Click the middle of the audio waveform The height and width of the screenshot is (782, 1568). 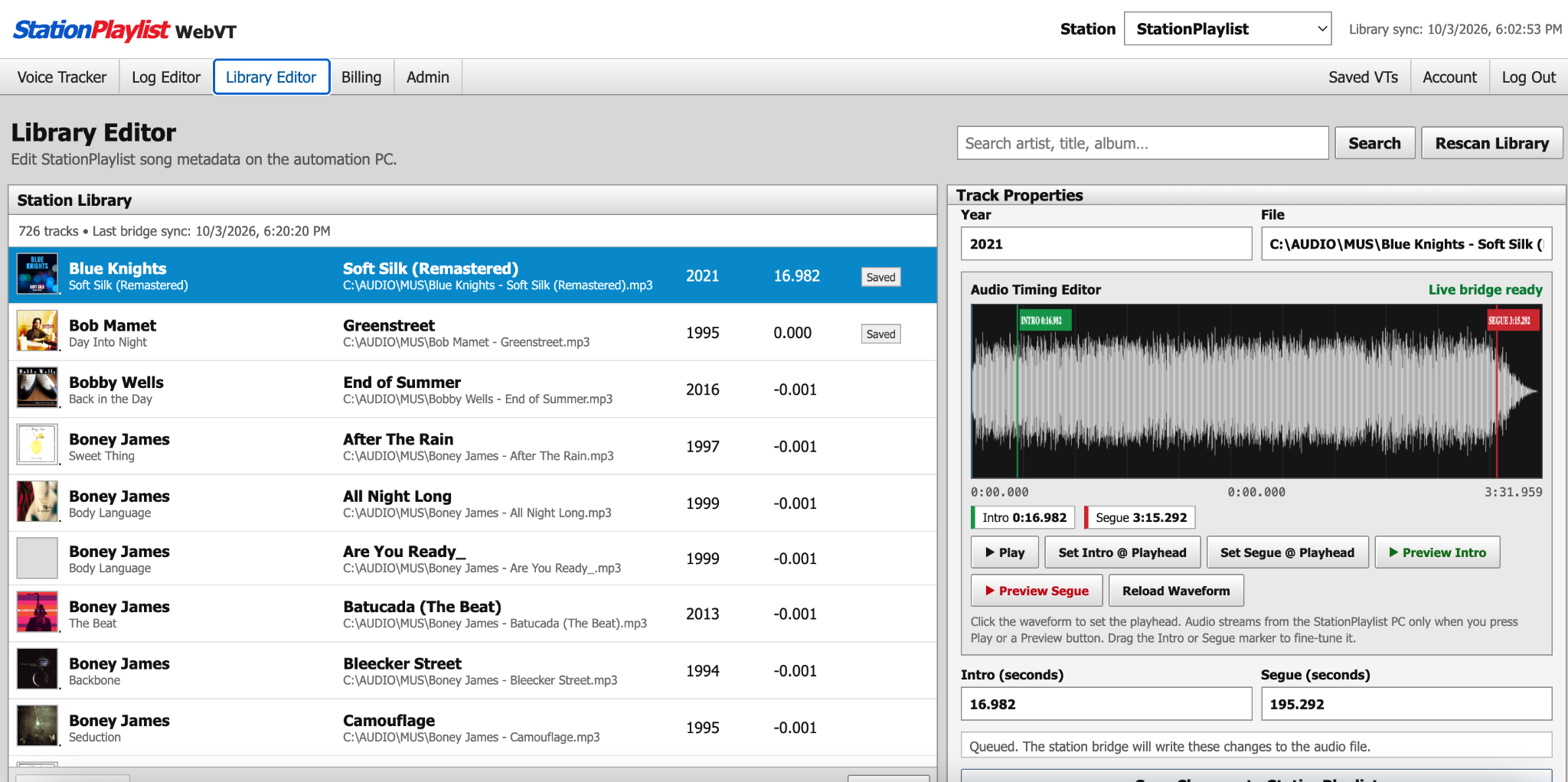1256,391
